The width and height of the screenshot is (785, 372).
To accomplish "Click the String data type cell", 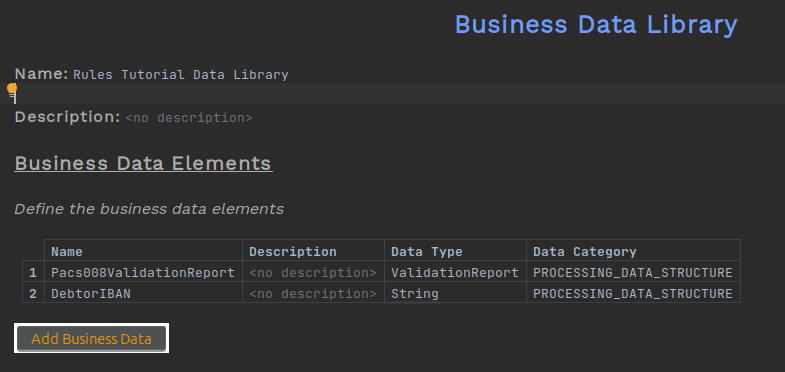I will pos(455,293).
